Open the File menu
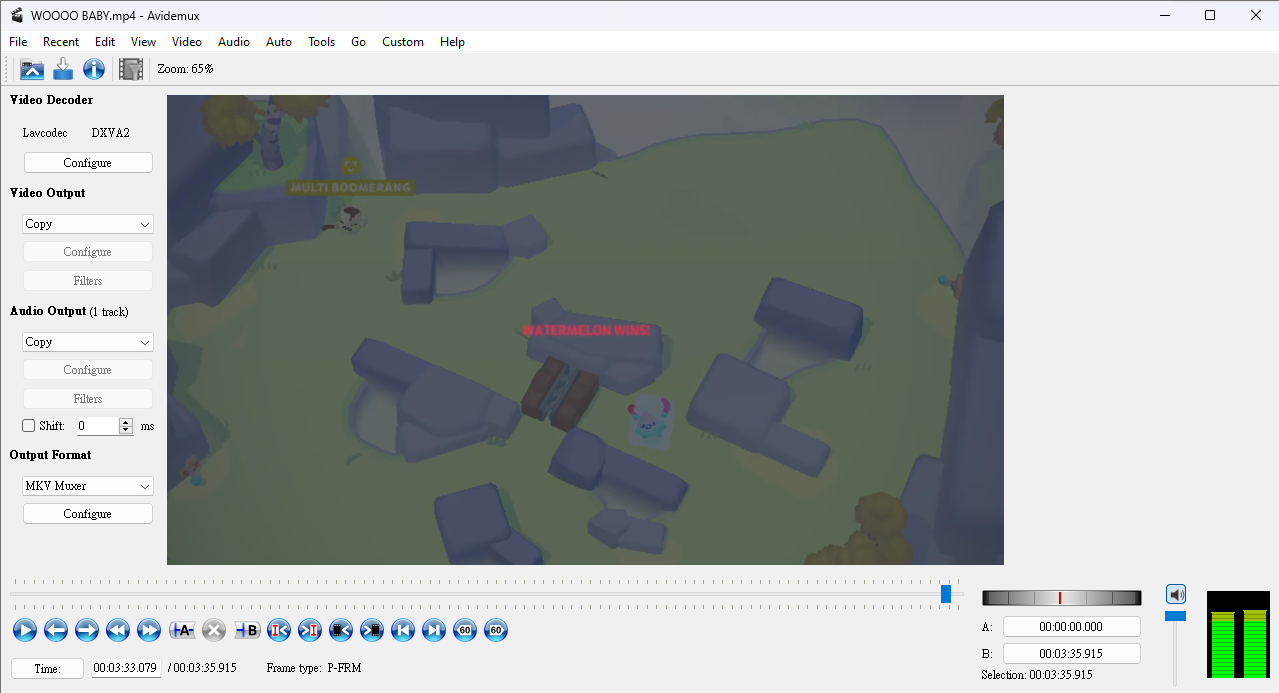Viewport: 1279px width, 693px height. point(18,42)
